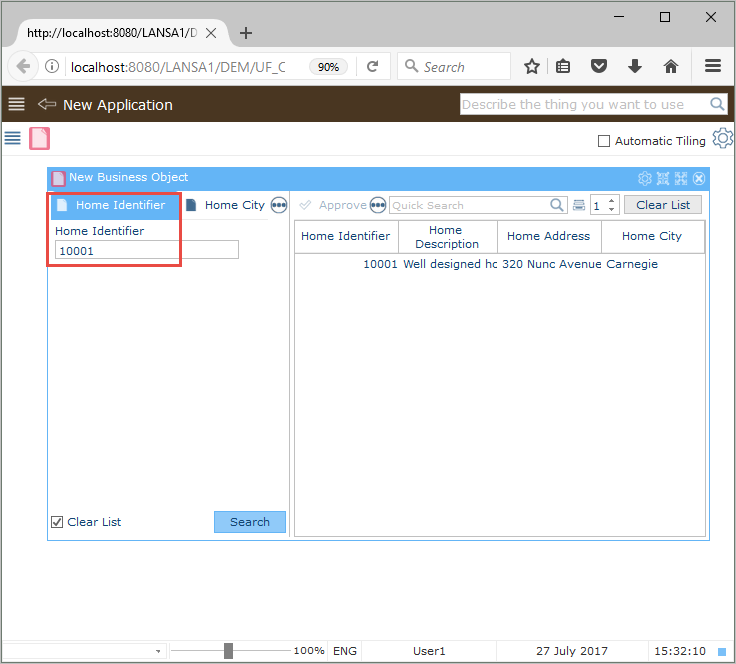Increase the list number stepper
736x664 pixels.
pyautogui.click(x=611, y=201)
